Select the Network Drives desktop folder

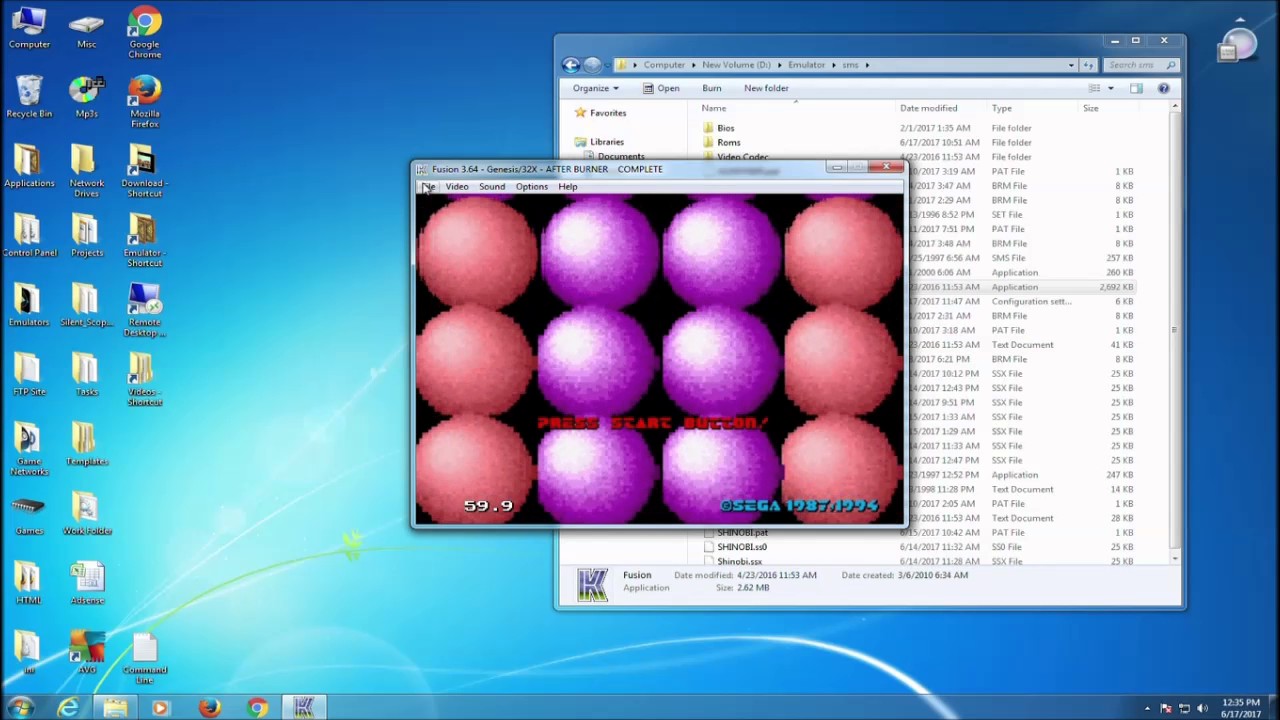pyautogui.click(x=87, y=171)
